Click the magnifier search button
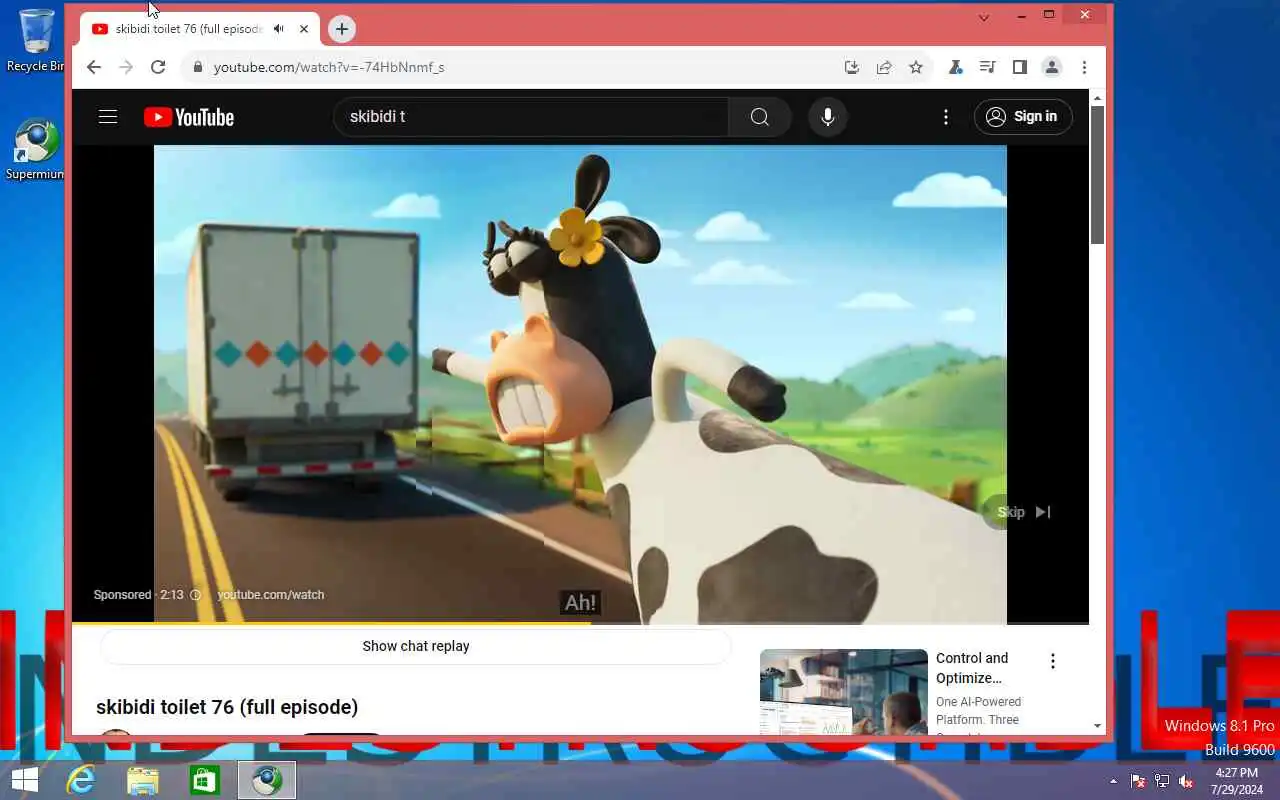 [x=760, y=117]
